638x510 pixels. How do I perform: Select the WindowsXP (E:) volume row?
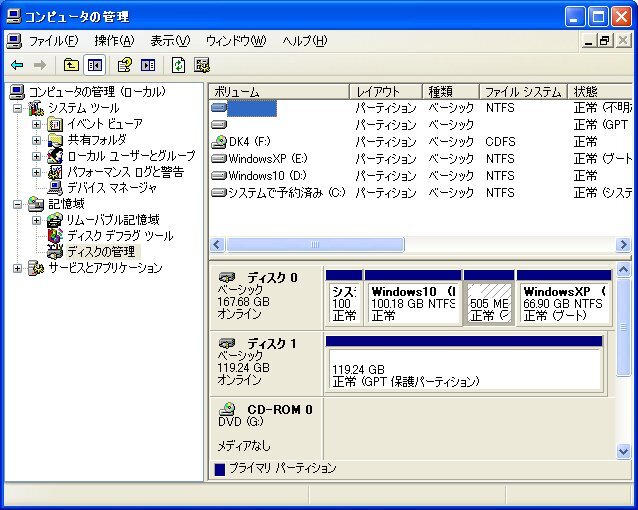(267, 159)
